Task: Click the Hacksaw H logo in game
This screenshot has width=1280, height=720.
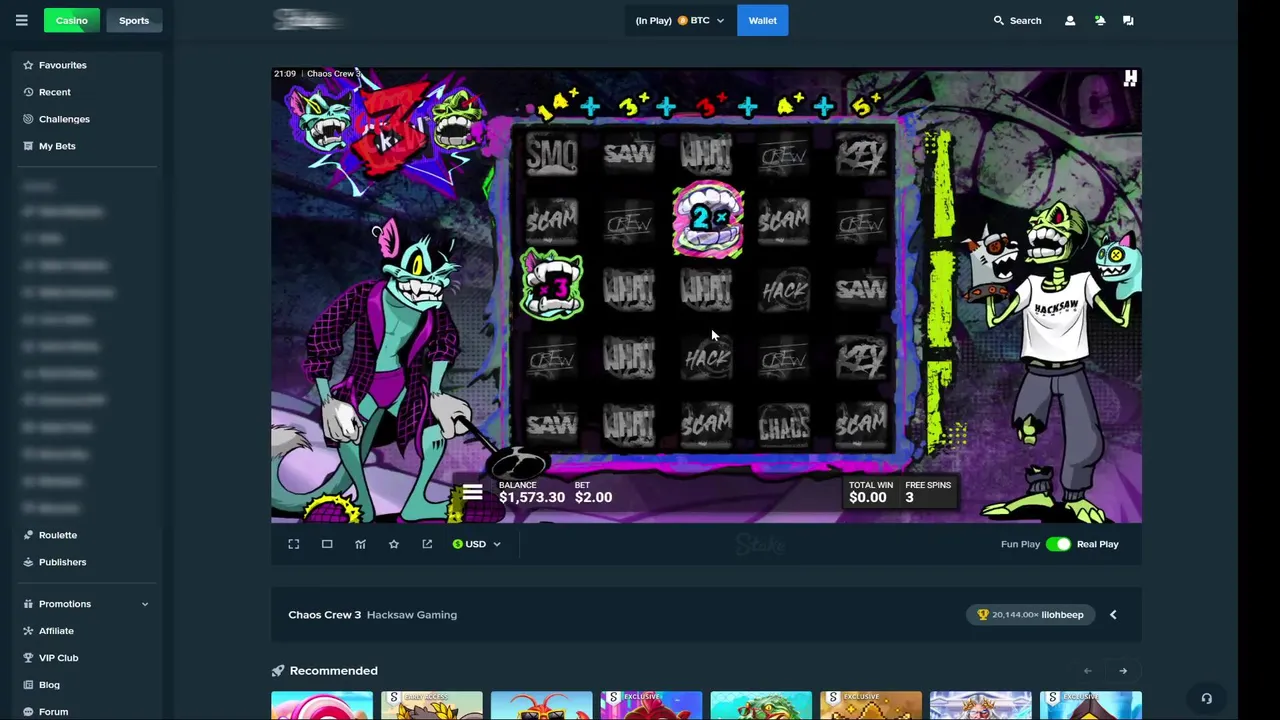Action: [1130, 79]
